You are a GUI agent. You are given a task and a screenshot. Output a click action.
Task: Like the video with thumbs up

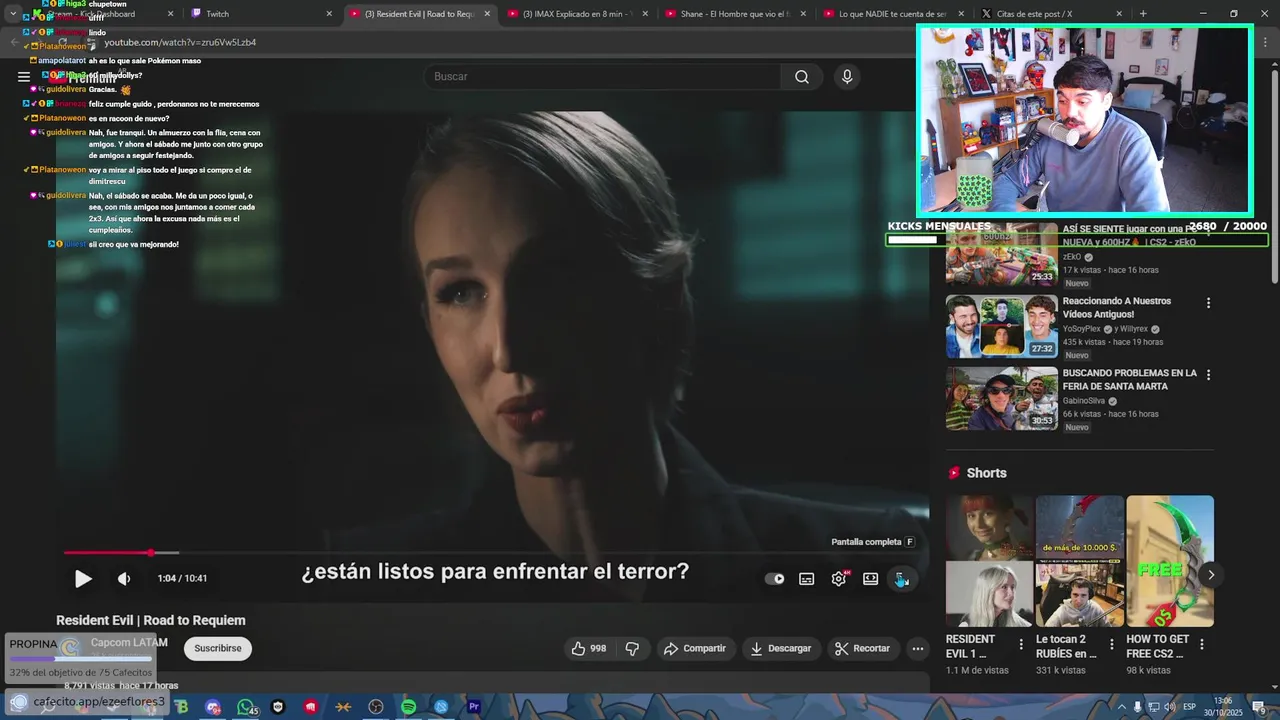coord(588,648)
